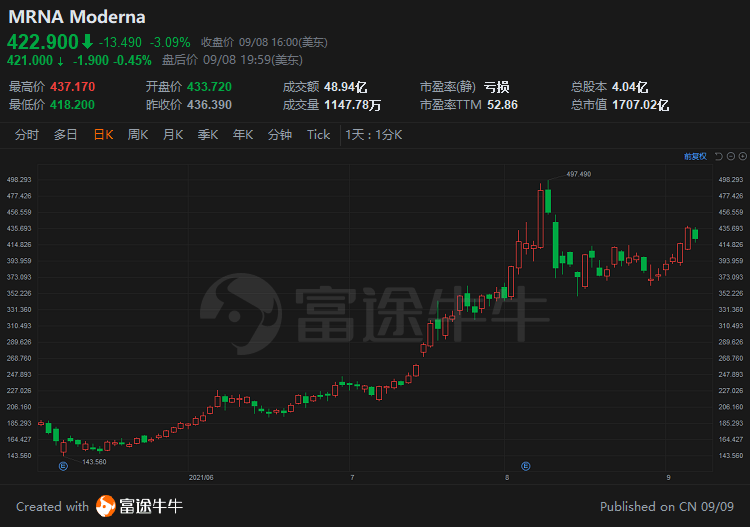This screenshot has height=527, width=750.
Task: Click the left axis label 498.293
Action: pyautogui.click(x=19, y=179)
